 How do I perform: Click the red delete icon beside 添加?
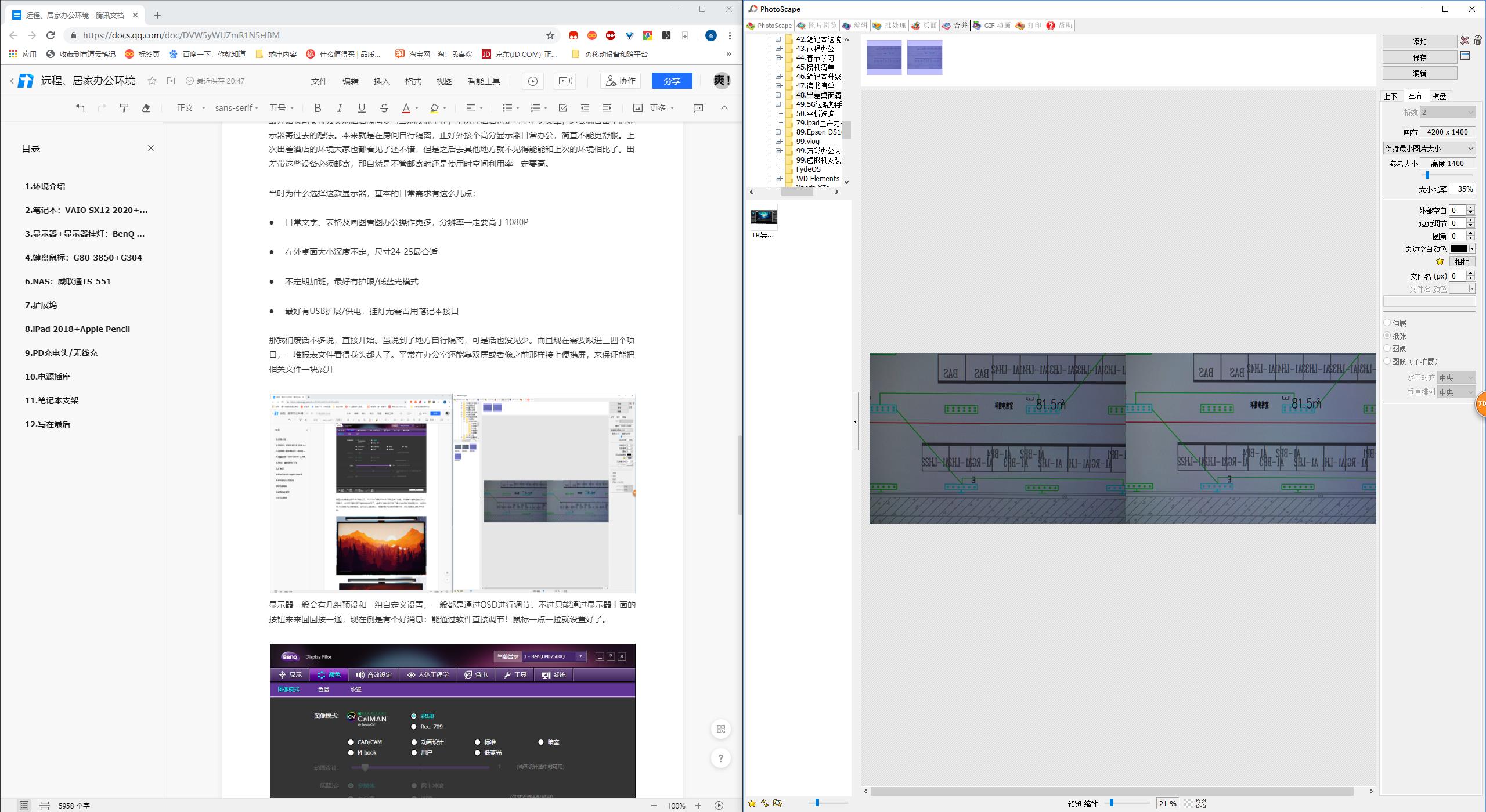pyautogui.click(x=1465, y=41)
